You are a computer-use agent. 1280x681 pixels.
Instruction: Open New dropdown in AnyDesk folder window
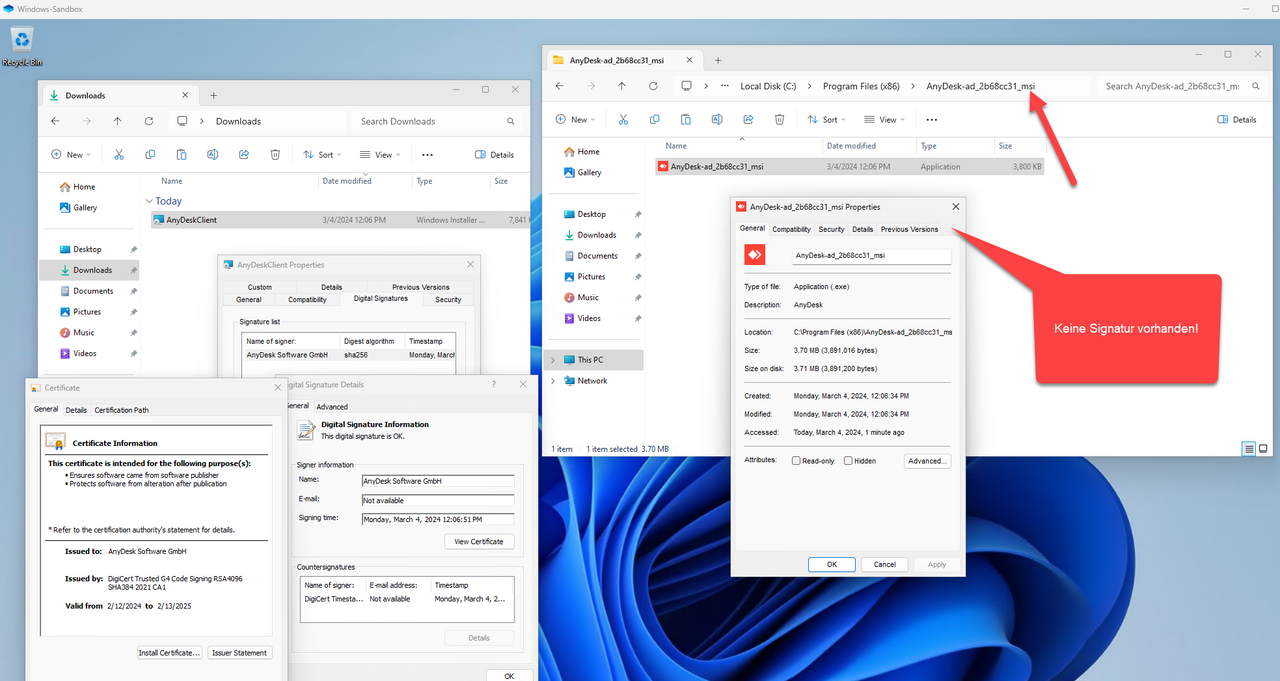[x=575, y=119]
